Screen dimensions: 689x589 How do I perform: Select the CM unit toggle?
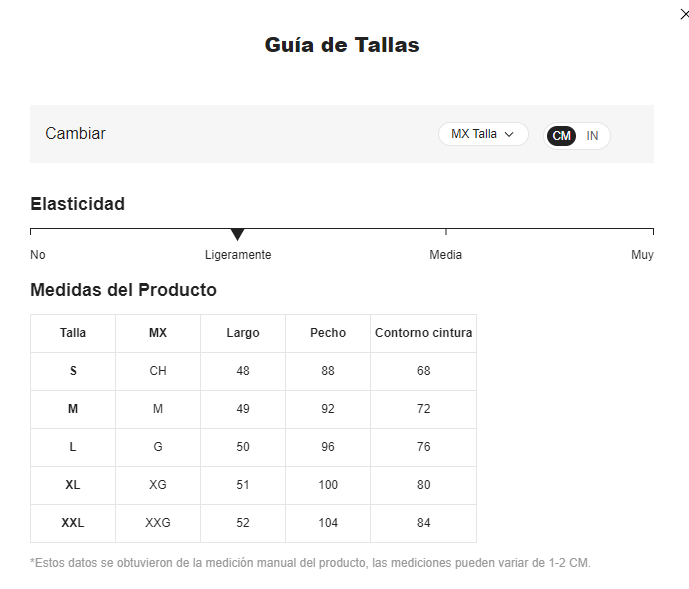coord(561,136)
